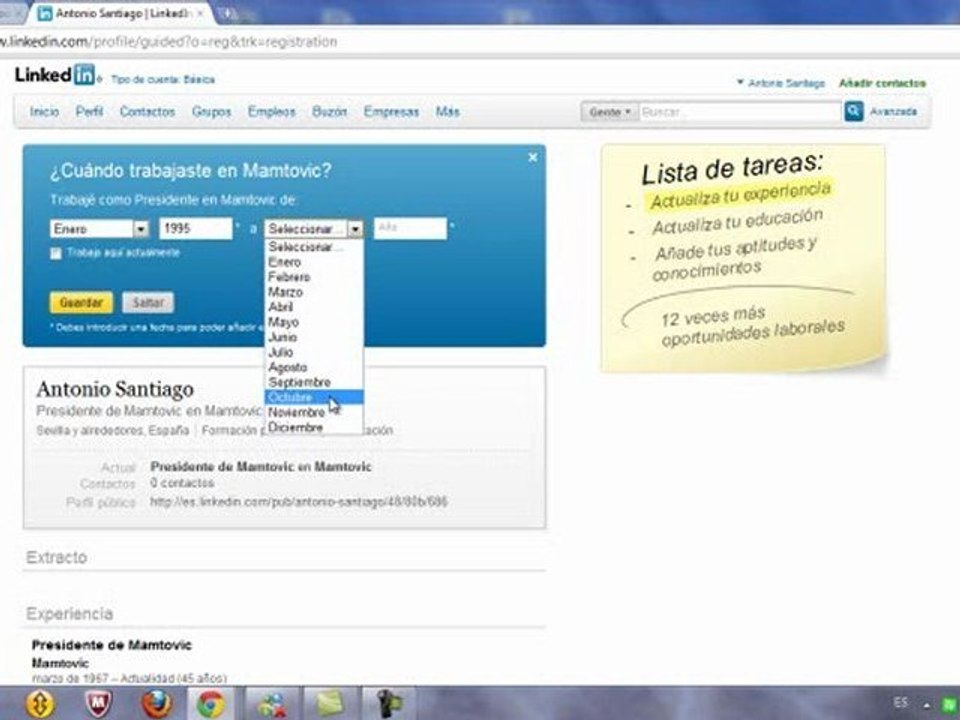960x720 pixels.
Task: Click the 'Antonio Santiago' profile name heading
Action: pos(115,389)
